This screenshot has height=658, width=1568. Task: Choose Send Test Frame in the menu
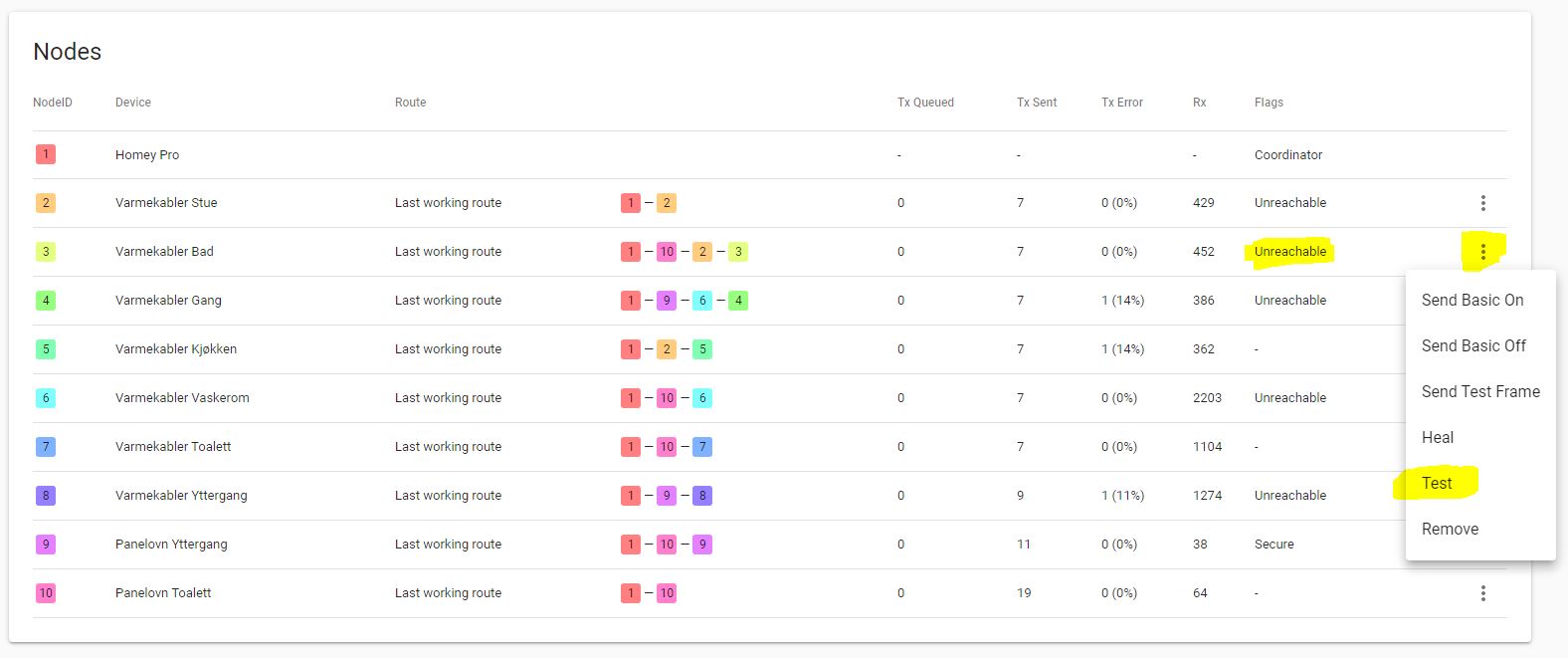(x=1480, y=392)
